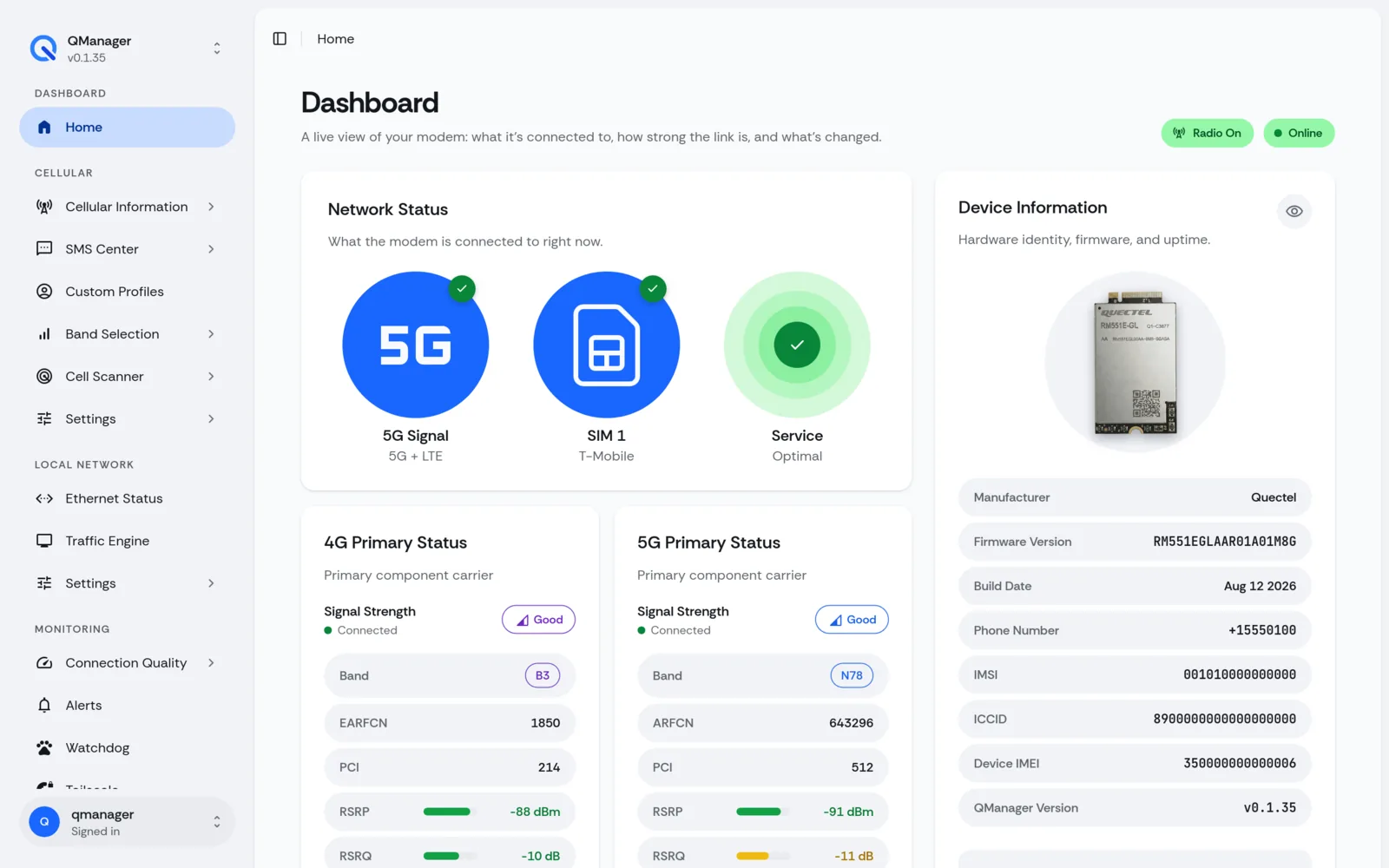Click the Alerts bell icon

click(x=44, y=706)
